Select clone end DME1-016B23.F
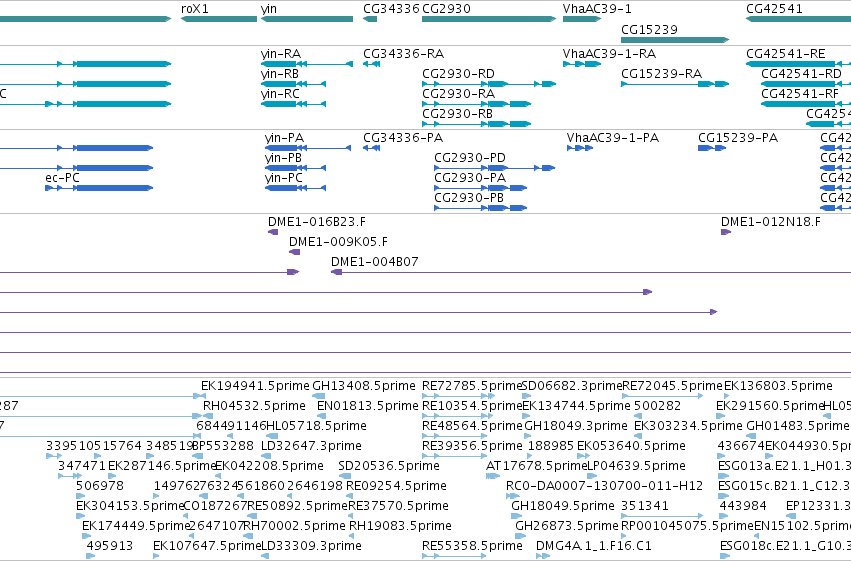The image size is (851, 561). point(273,232)
